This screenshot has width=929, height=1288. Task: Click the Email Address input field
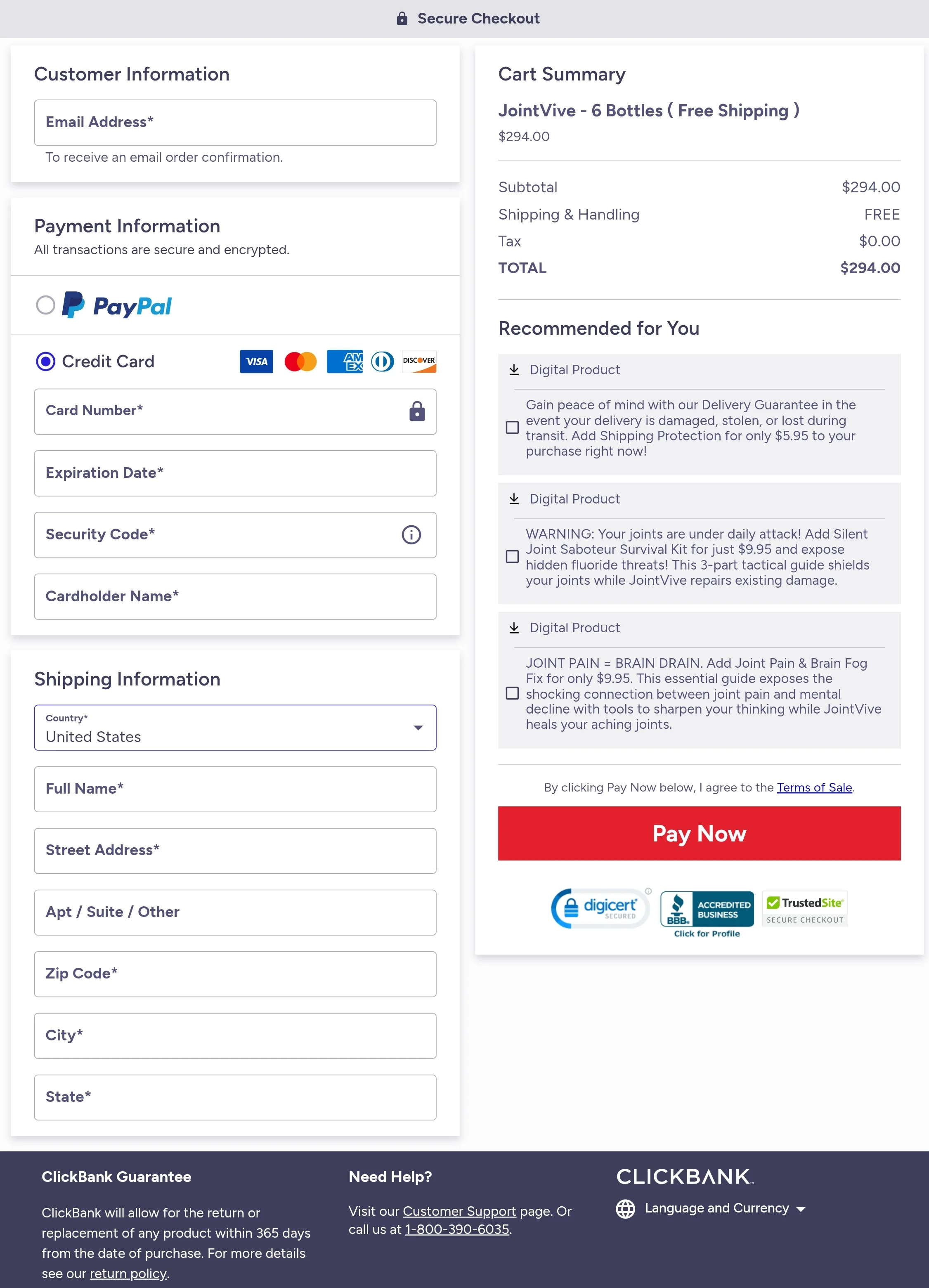pyautogui.click(x=234, y=123)
